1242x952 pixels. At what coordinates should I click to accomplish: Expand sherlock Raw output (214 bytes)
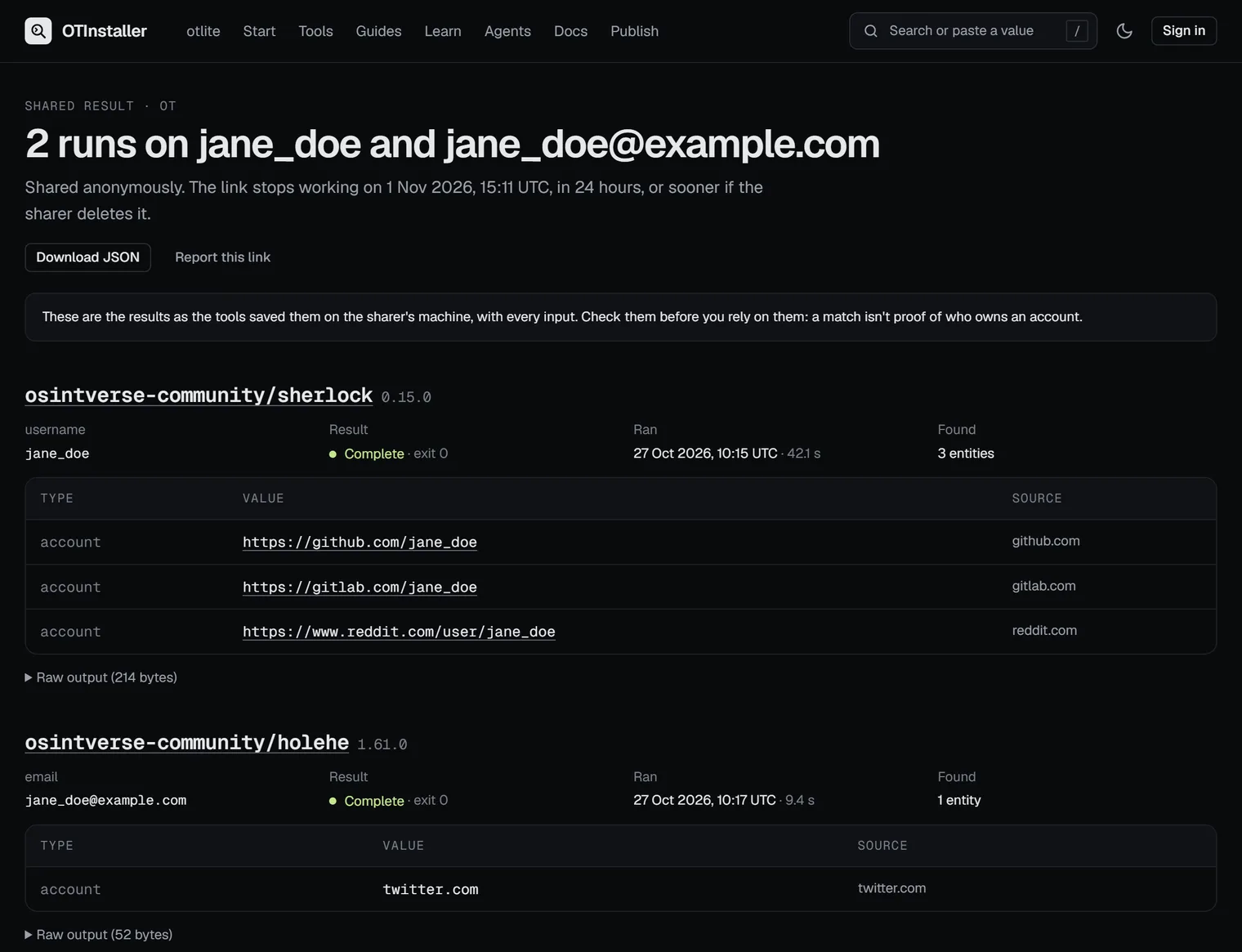pyautogui.click(x=101, y=677)
